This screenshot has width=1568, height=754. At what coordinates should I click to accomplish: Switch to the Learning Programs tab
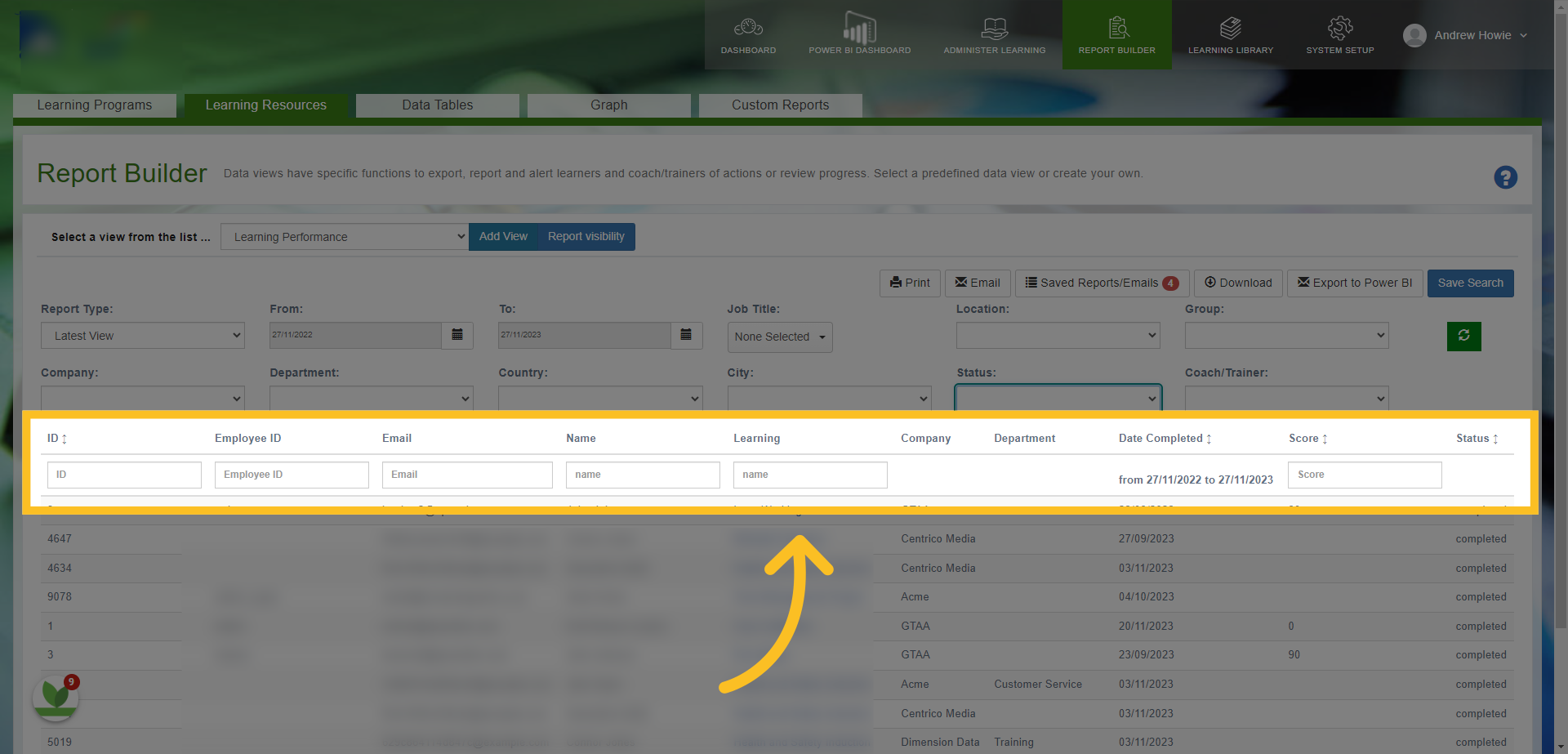[x=95, y=105]
